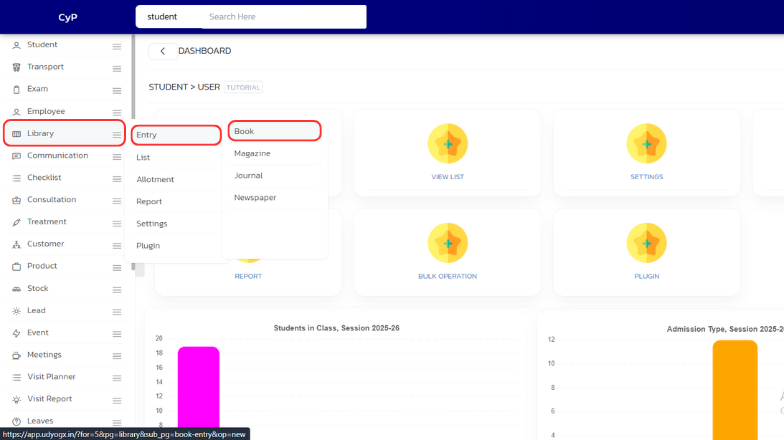Select Book from the Entry submenu
The width and height of the screenshot is (784, 440).
pos(273,131)
